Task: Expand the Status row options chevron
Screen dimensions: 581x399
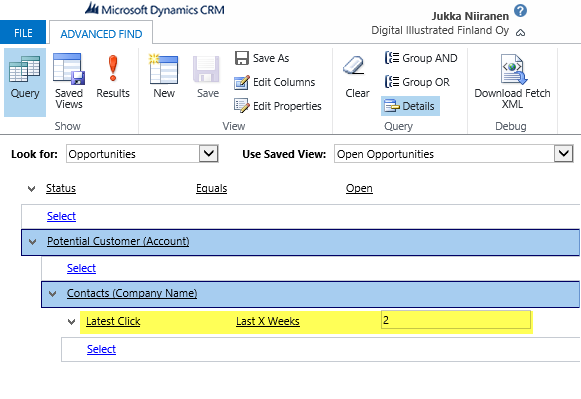Action: [x=31, y=189]
